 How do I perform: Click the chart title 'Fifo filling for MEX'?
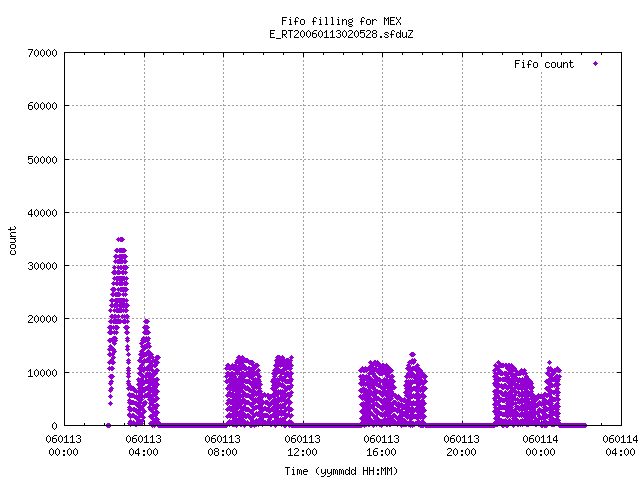(341, 21)
